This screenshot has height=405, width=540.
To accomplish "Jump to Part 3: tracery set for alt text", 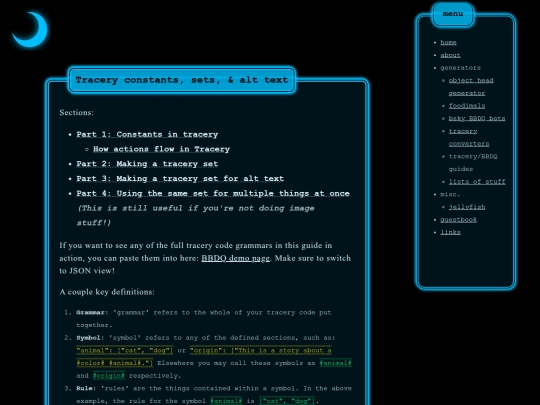I will click(180, 179).
